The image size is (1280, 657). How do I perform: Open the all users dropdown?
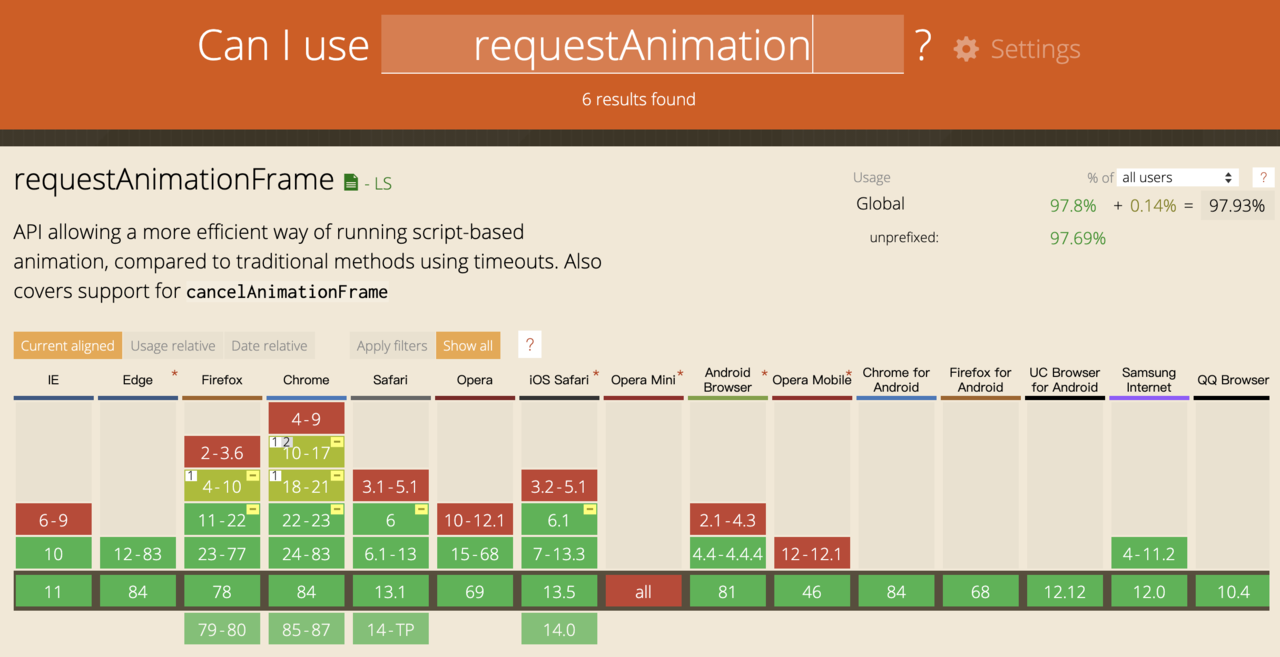1178,177
